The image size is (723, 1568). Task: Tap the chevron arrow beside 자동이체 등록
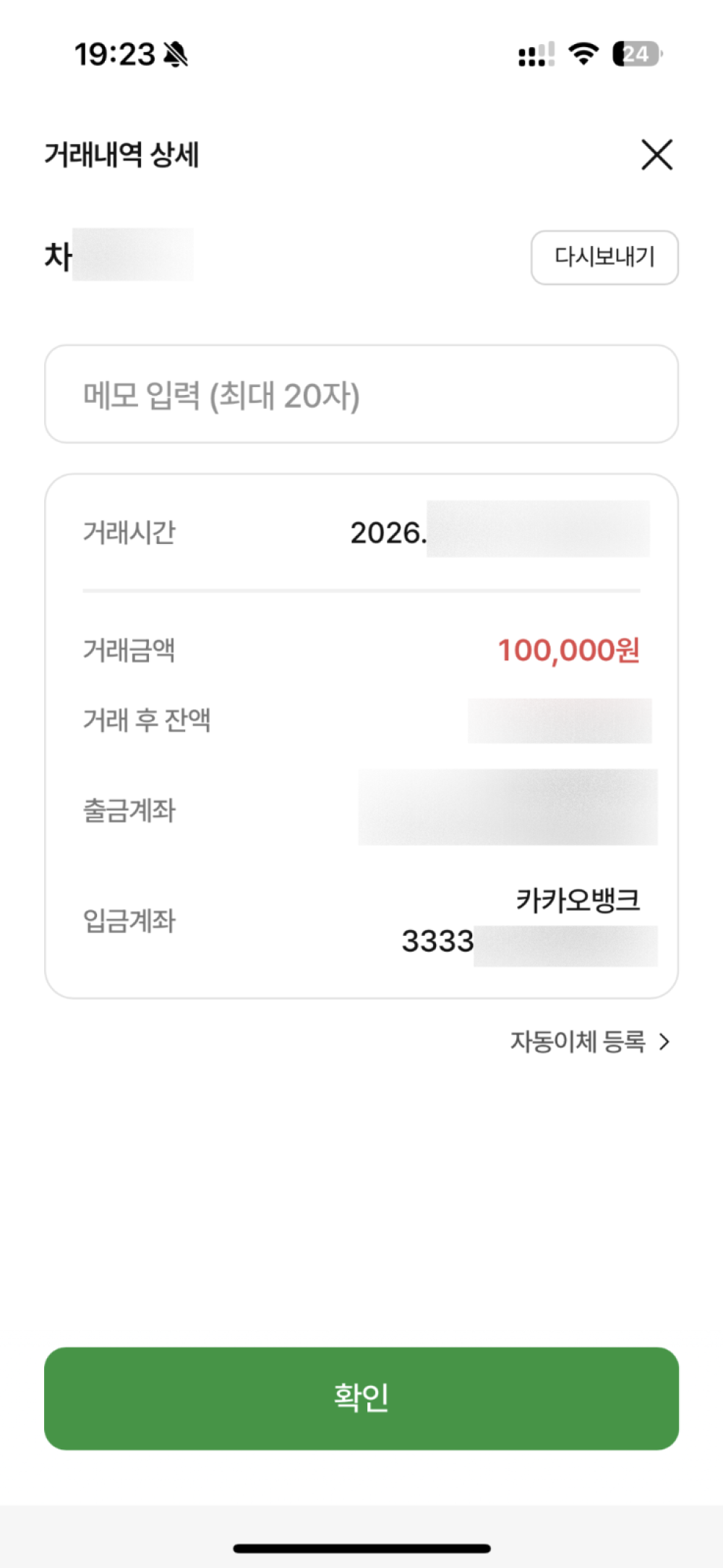(664, 1041)
